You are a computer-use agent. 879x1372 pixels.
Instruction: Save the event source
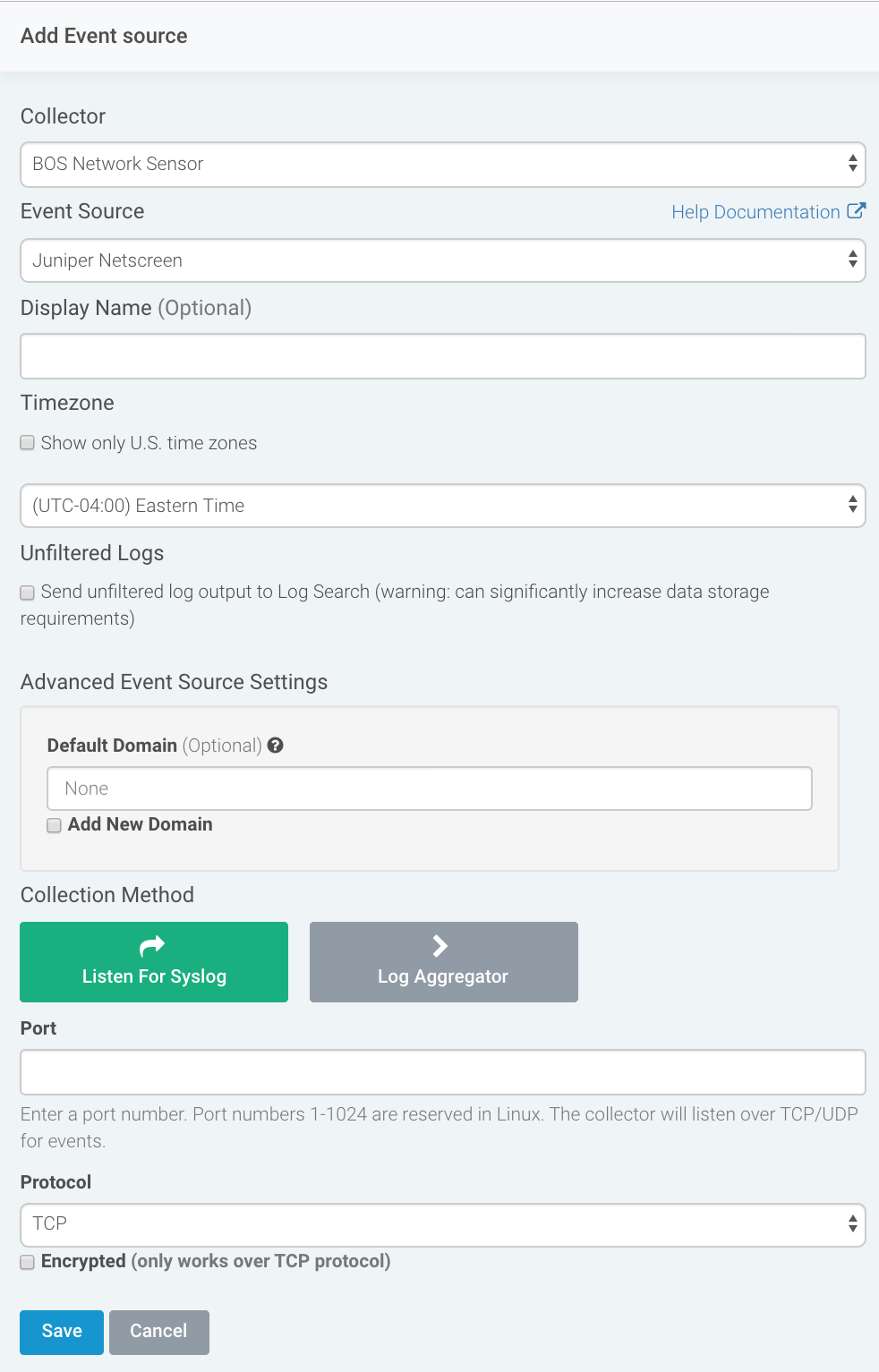(62, 1332)
